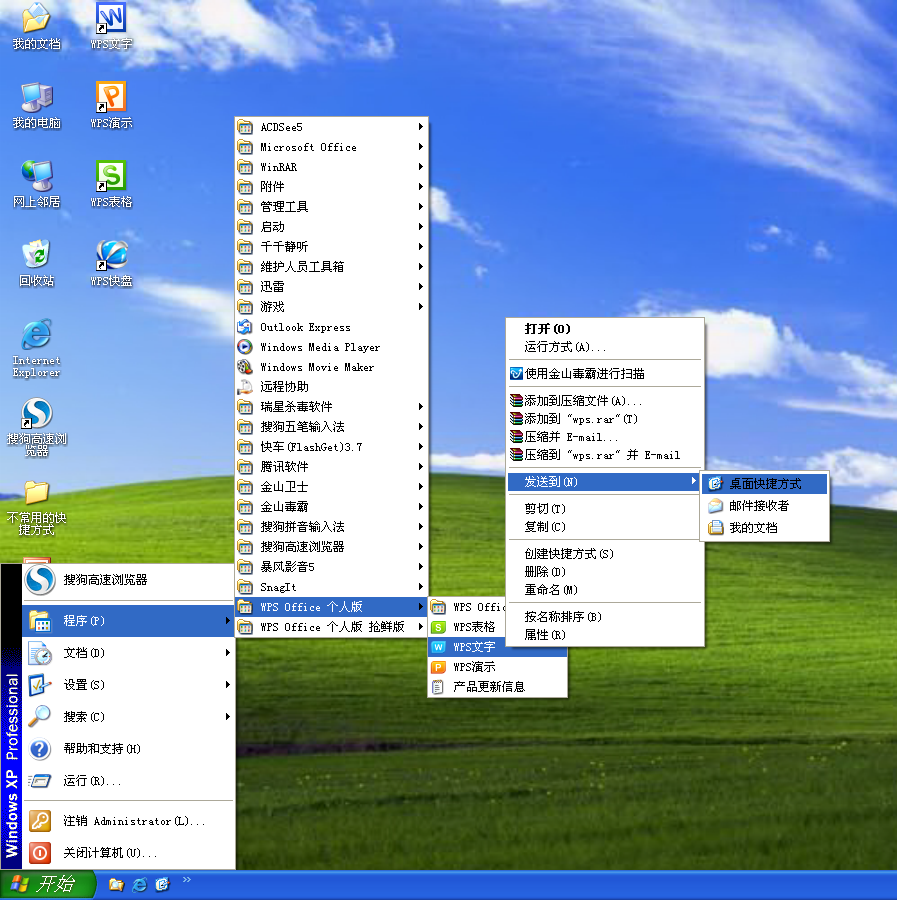Viewport: 897px width, 900px height.
Task: Click the third quick launch browser icon
Action: coord(162,885)
